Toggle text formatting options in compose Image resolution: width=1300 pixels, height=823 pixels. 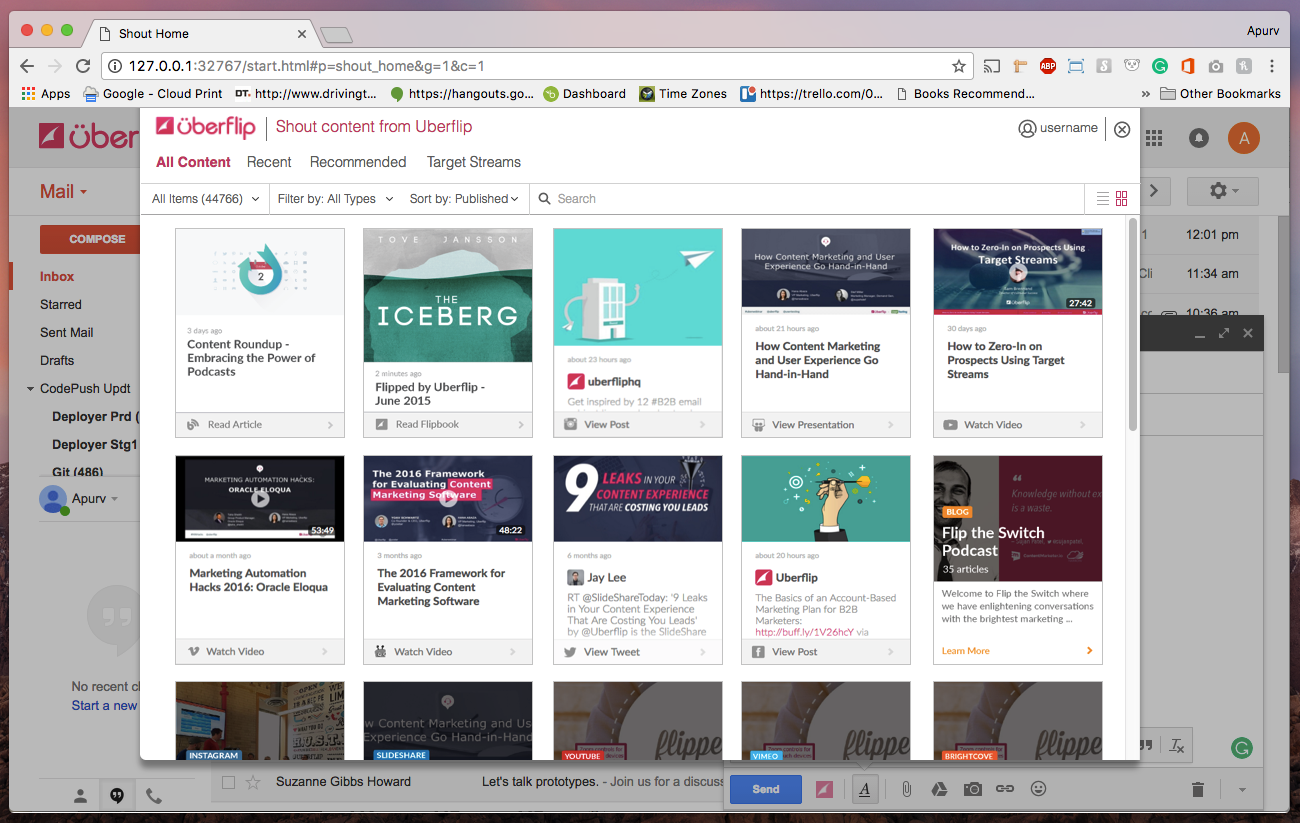tap(864, 789)
